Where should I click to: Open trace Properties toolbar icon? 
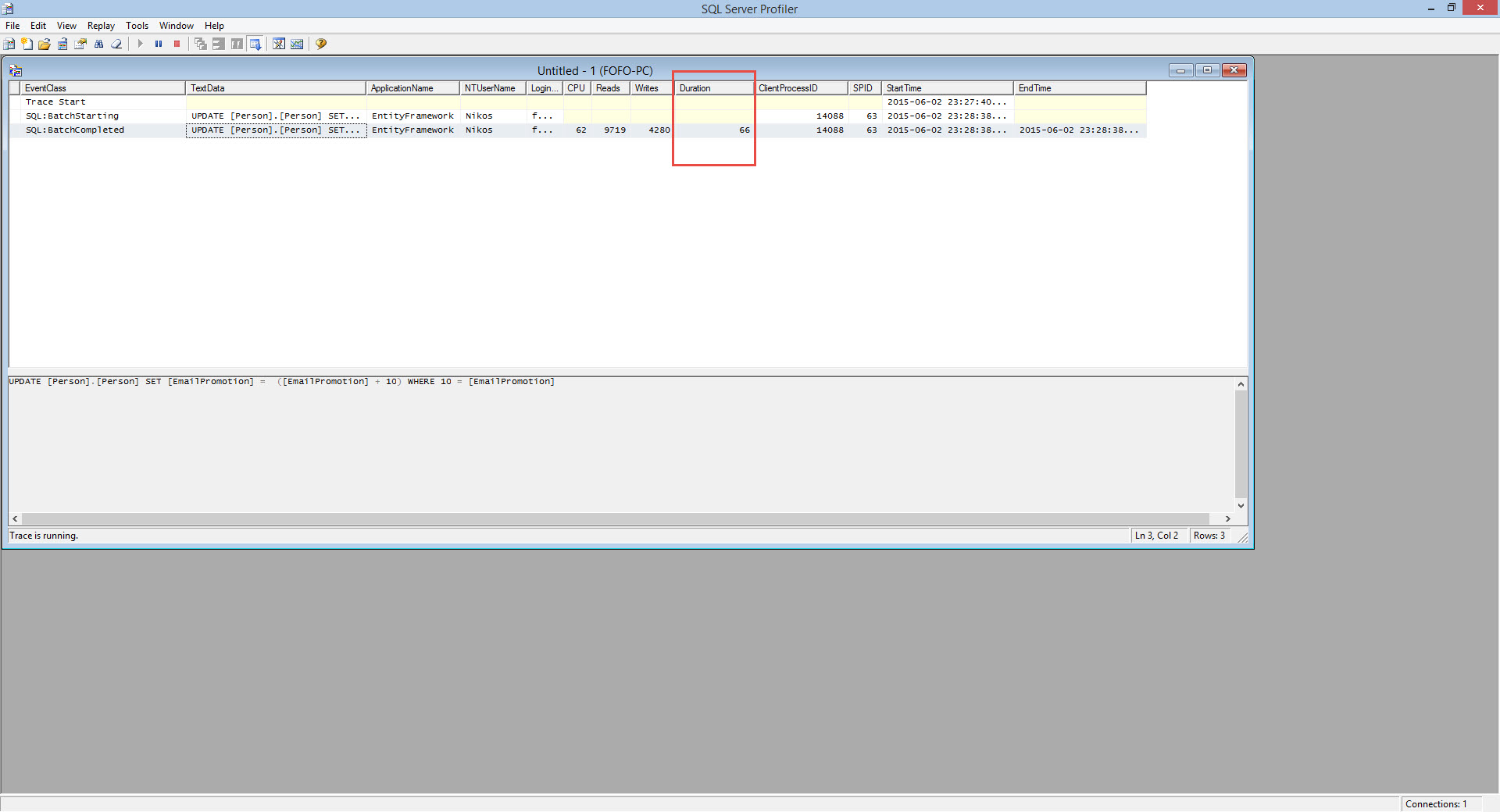[80, 44]
